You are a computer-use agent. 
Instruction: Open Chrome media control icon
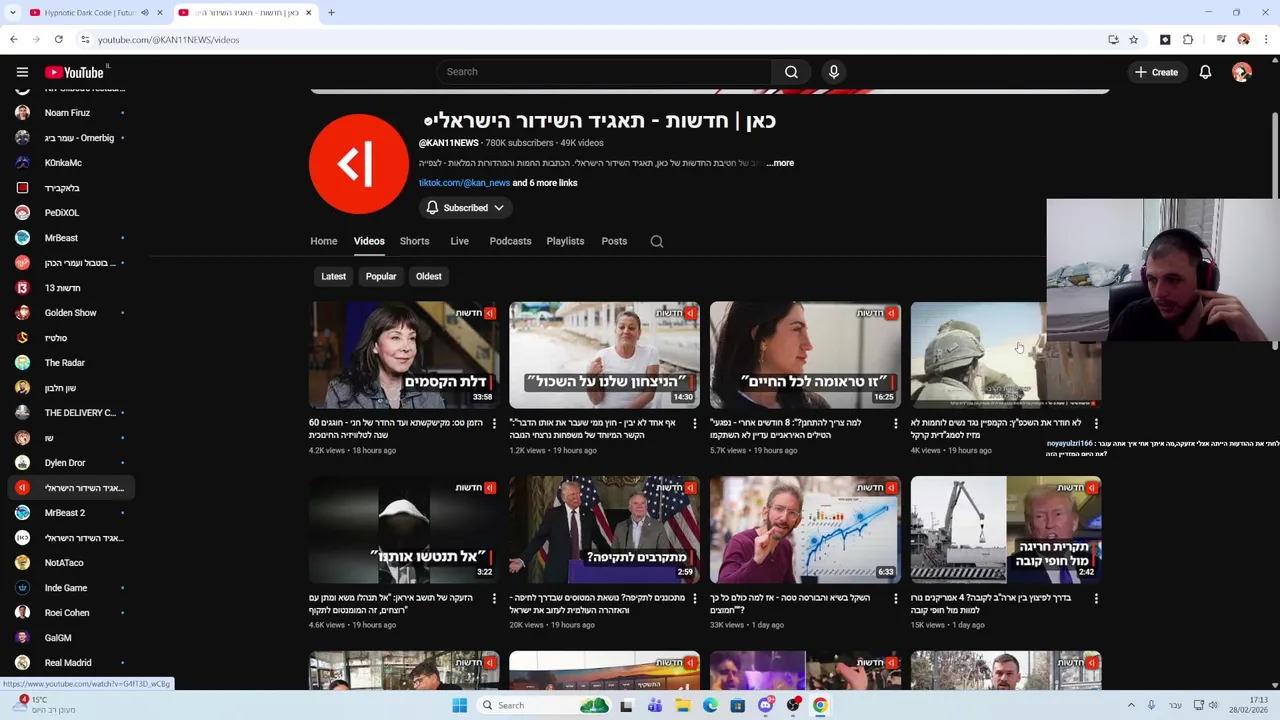click(1220, 40)
